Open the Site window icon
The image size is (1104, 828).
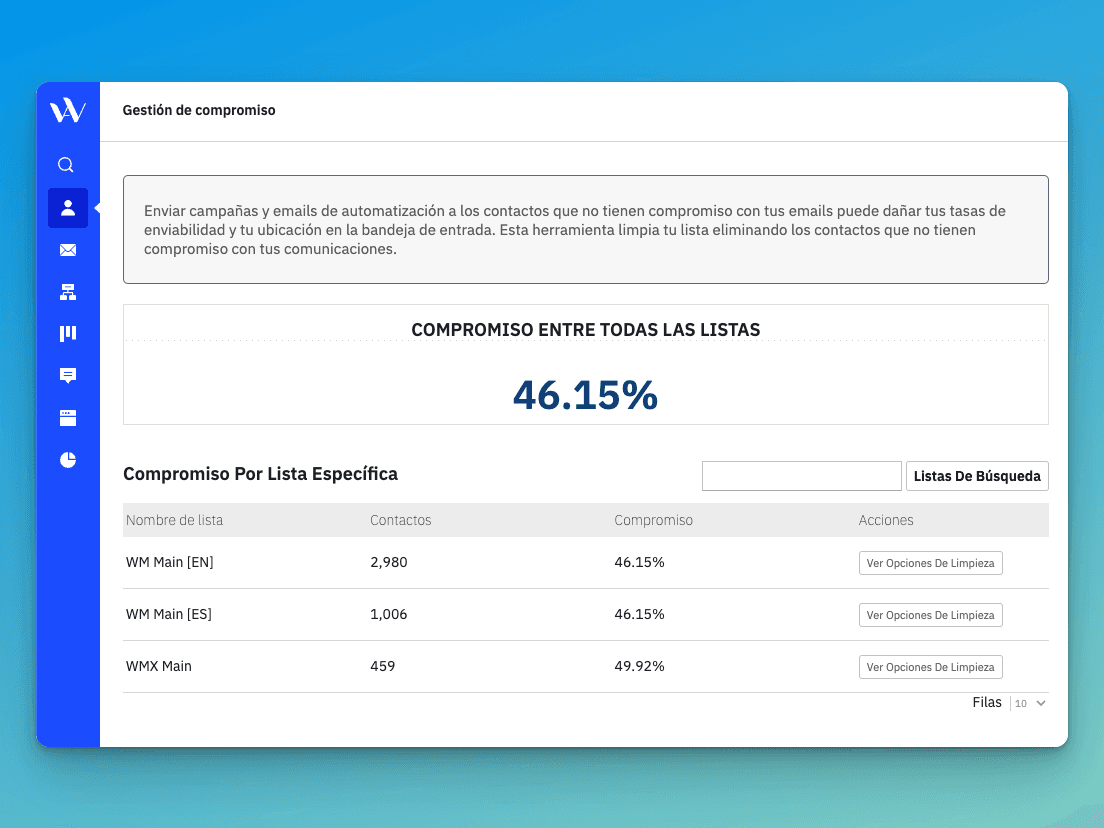pos(68,418)
